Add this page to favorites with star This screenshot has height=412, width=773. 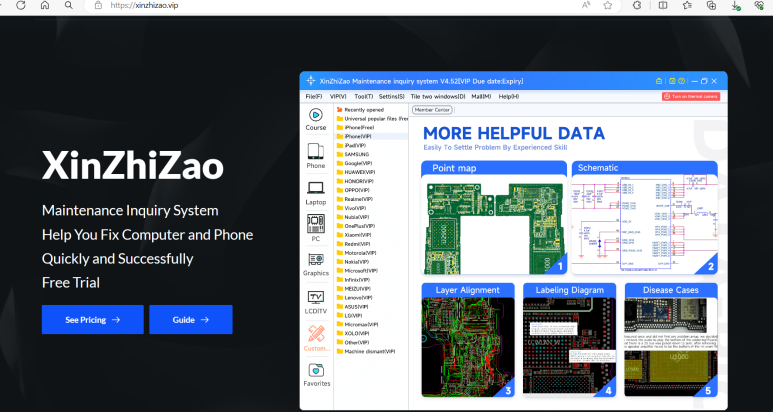click(607, 5)
